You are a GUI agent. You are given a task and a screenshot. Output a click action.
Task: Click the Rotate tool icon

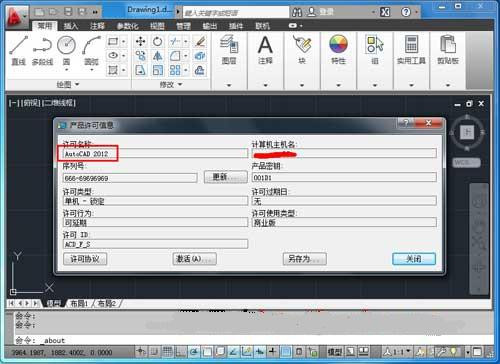158,42
